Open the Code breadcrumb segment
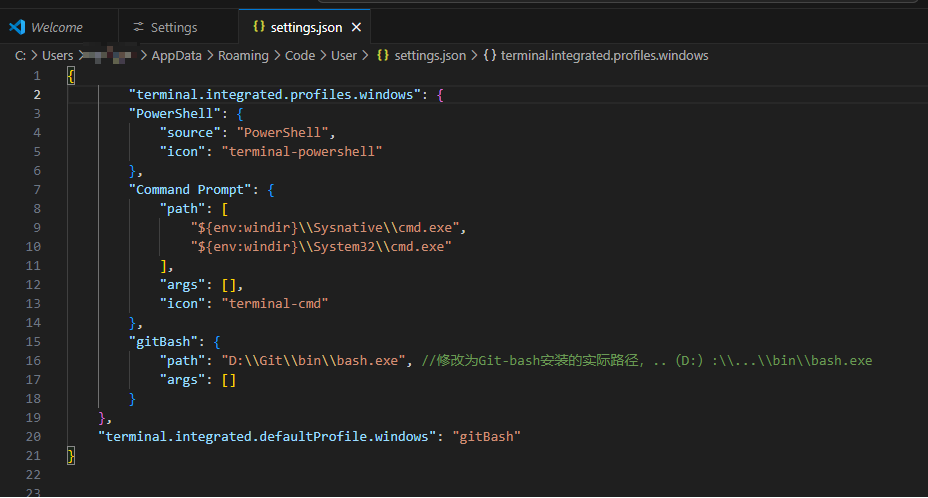The width and height of the screenshot is (928, 498). 300,56
